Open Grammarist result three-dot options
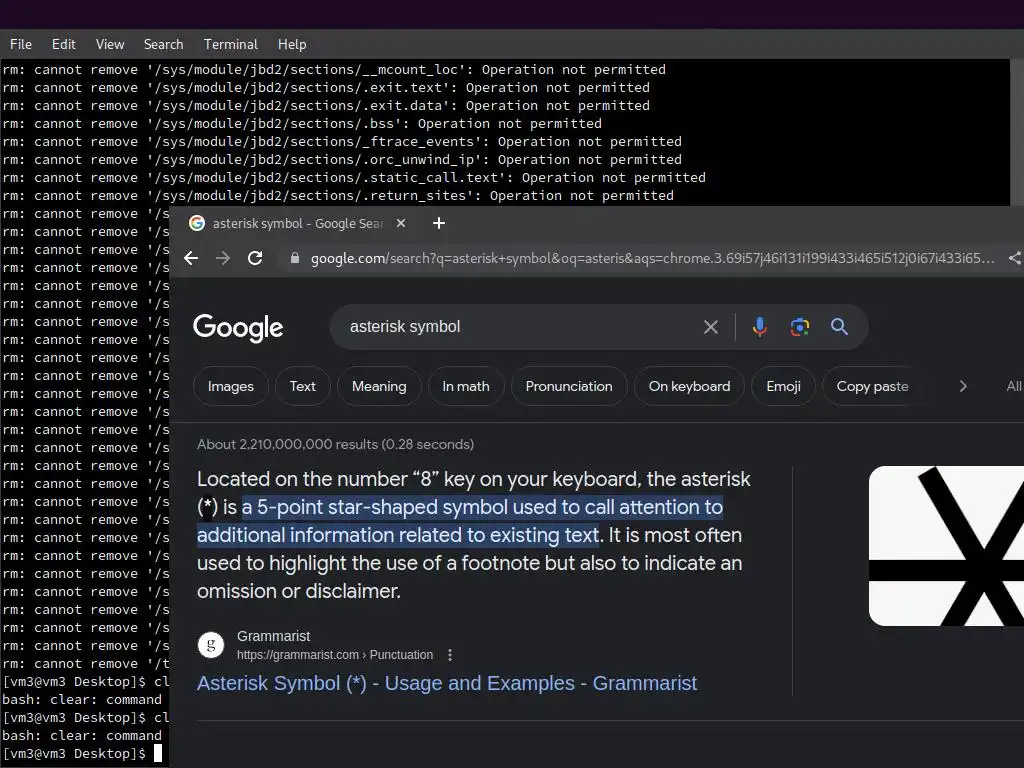This screenshot has height=768, width=1024. 450,655
